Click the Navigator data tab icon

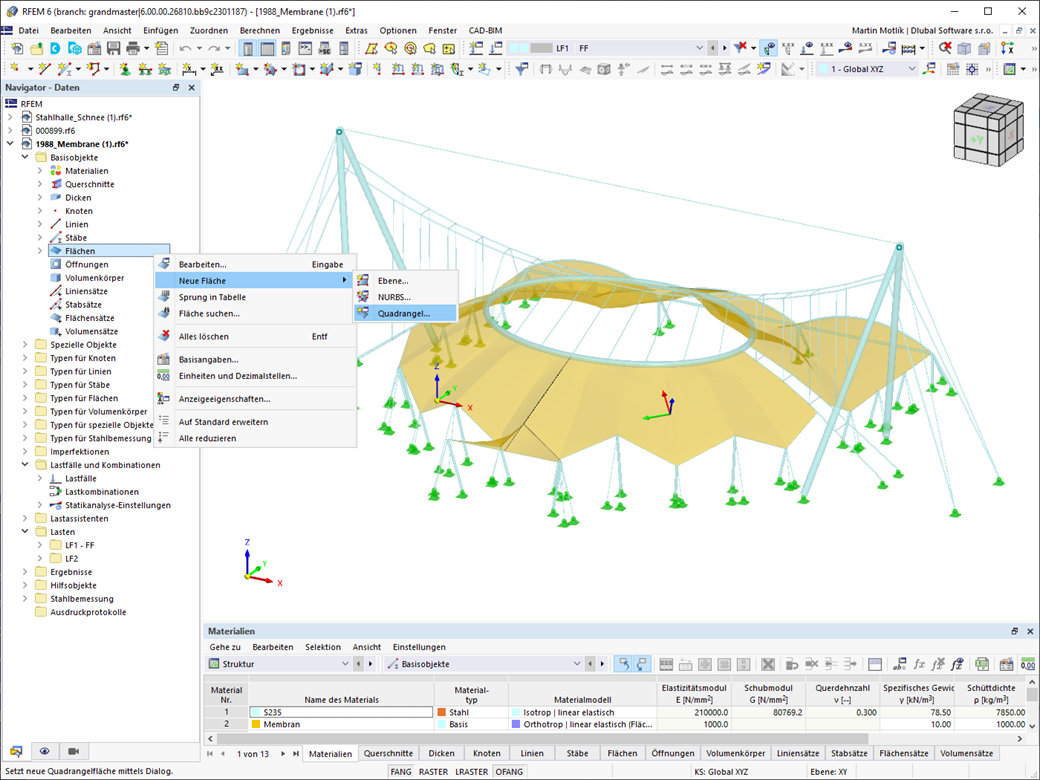(16, 751)
